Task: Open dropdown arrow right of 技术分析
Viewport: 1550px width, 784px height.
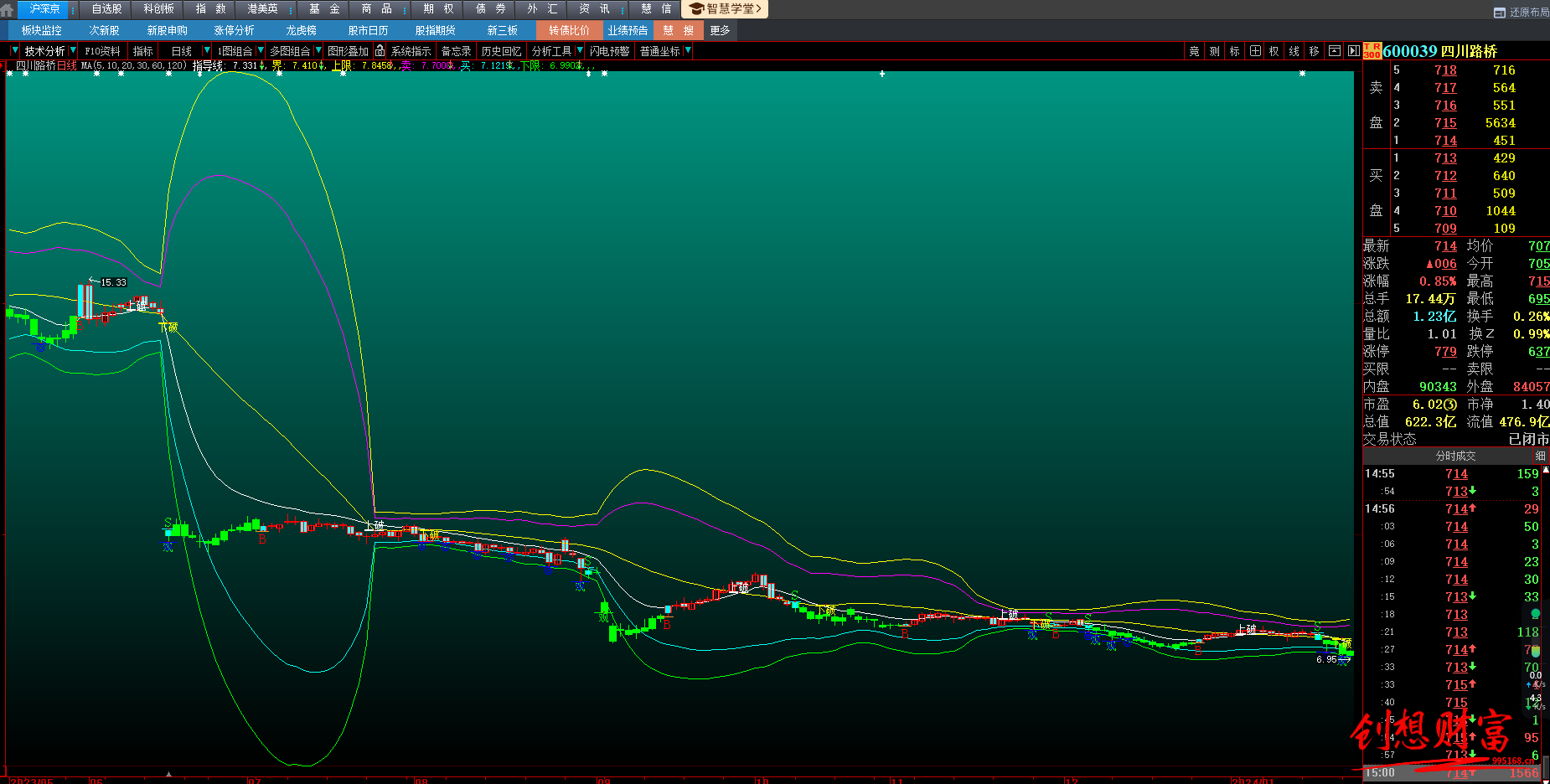Action: tap(73, 51)
